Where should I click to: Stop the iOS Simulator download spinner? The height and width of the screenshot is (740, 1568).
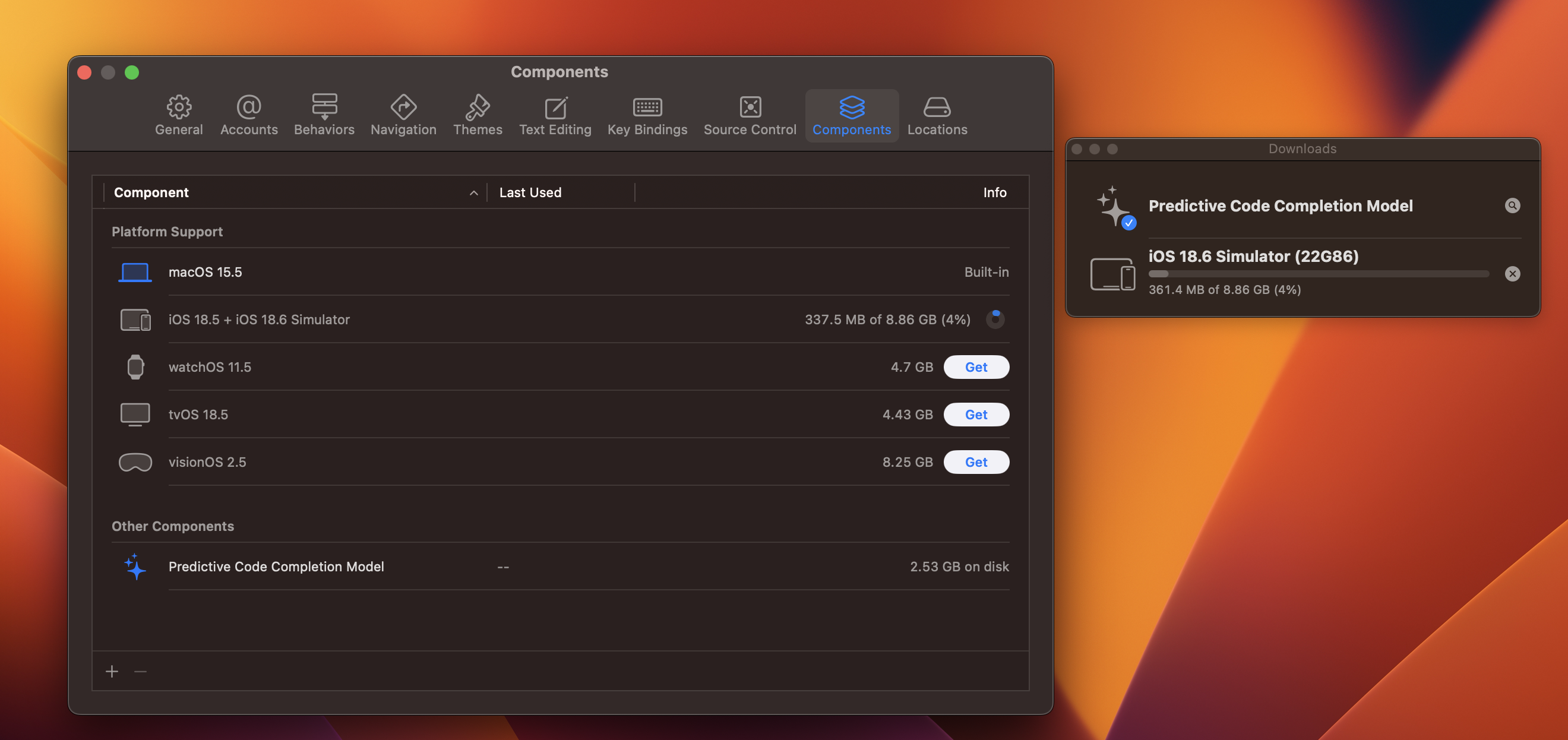995,320
